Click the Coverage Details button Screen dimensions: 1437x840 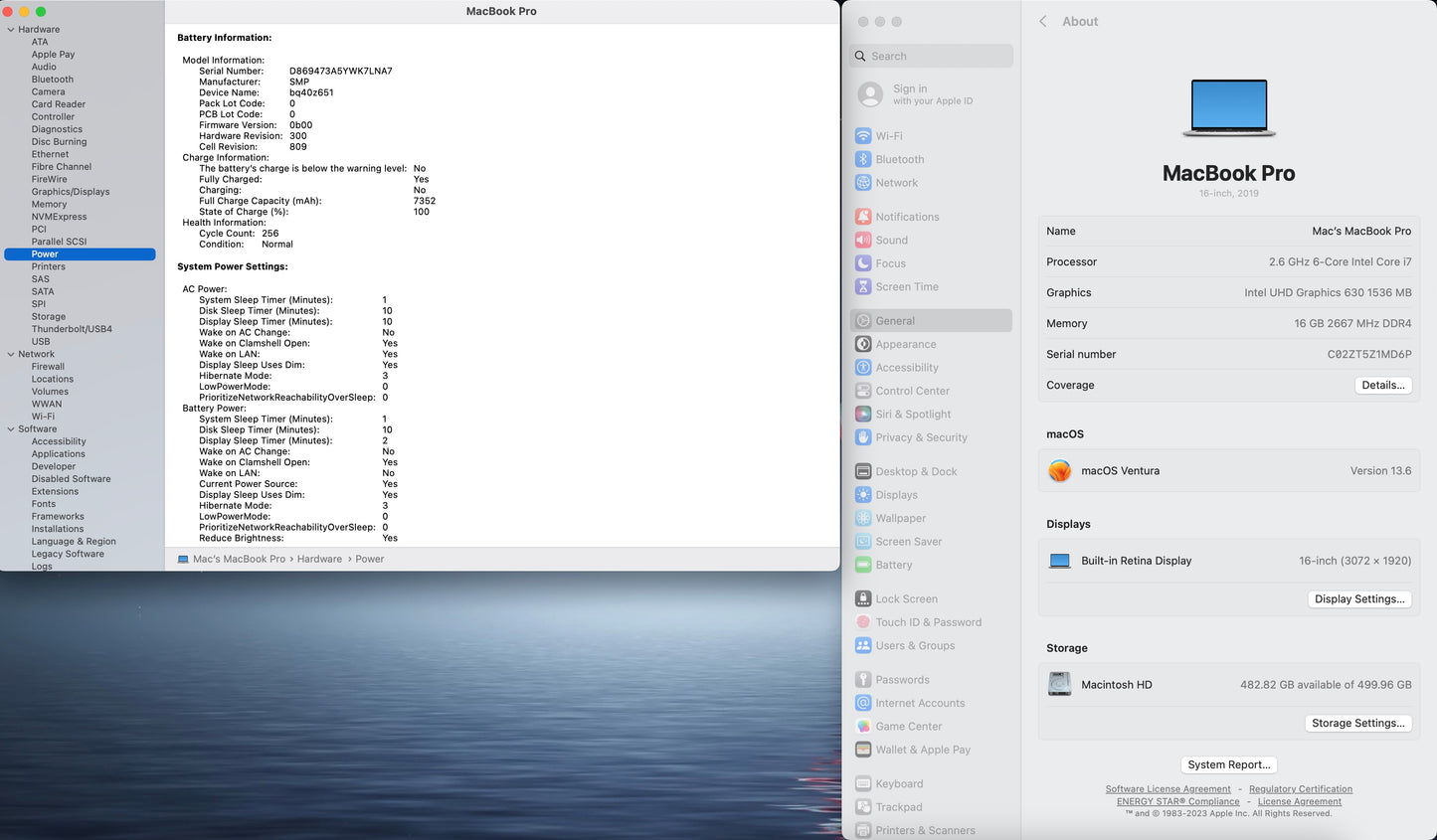click(x=1382, y=386)
